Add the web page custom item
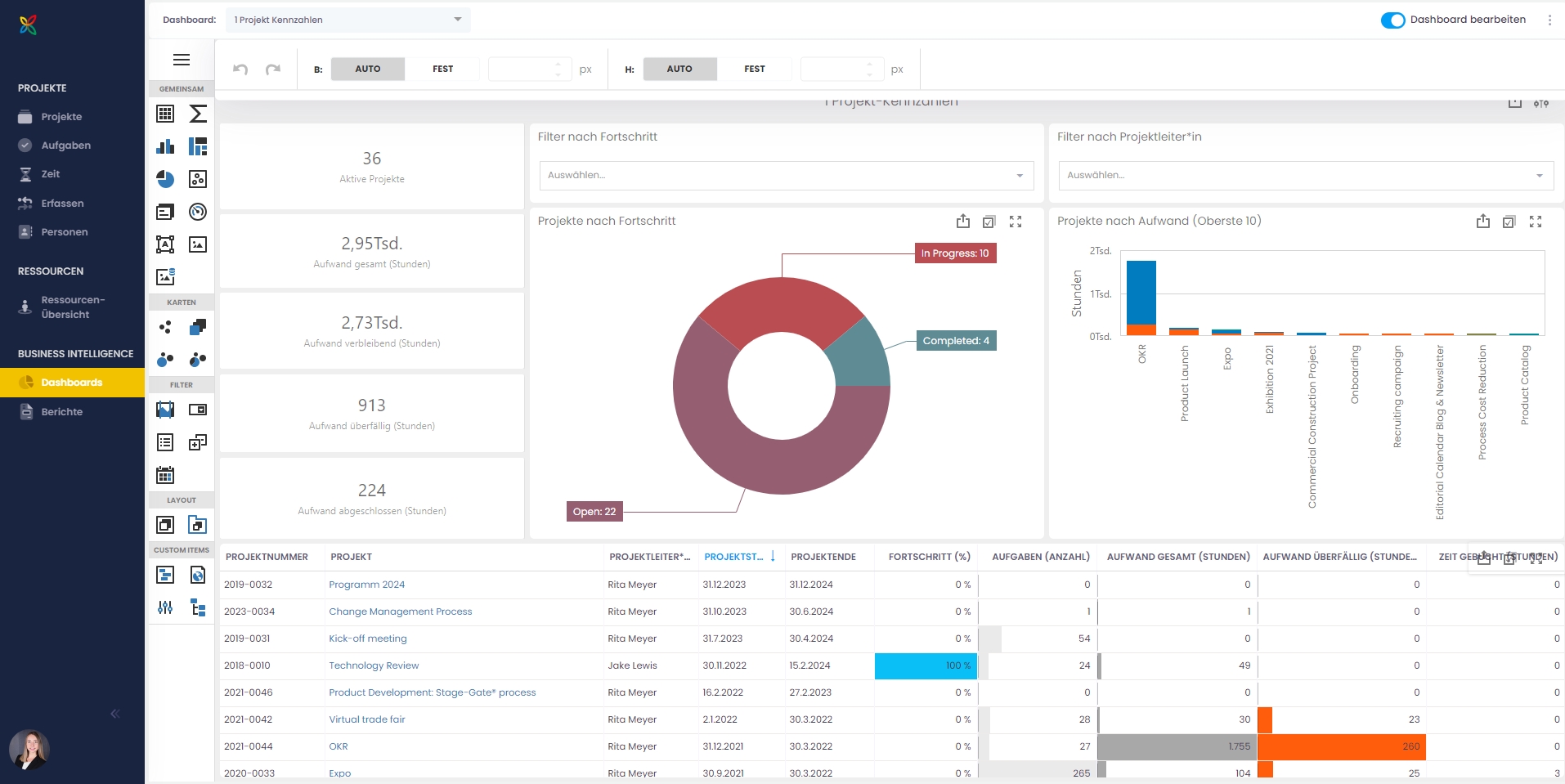The height and width of the screenshot is (784, 1565). 198,575
